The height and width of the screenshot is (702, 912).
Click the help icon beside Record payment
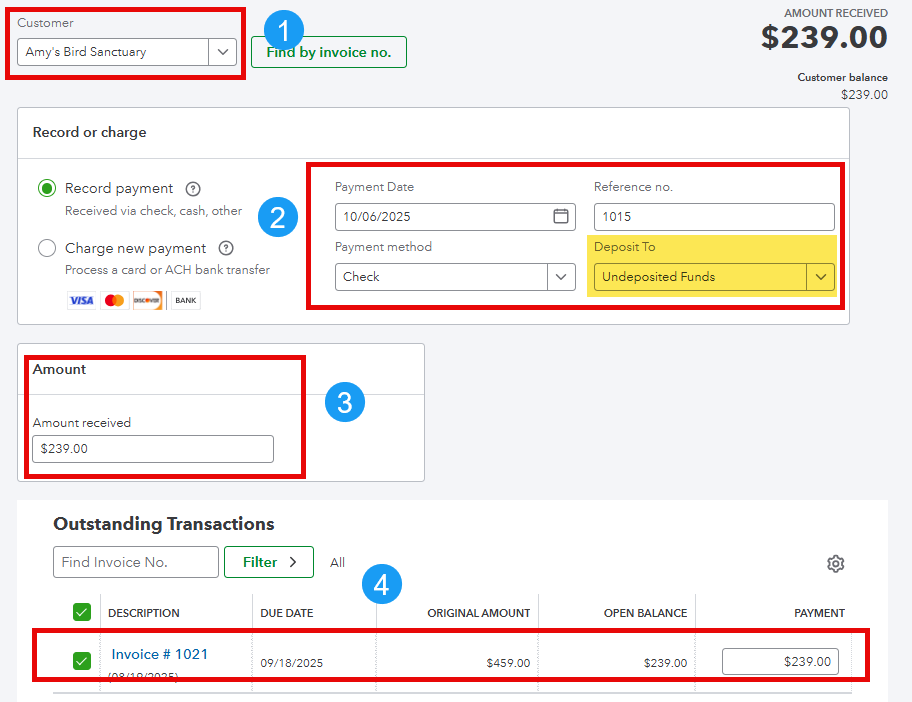pyautogui.click(x=194, y=189)
